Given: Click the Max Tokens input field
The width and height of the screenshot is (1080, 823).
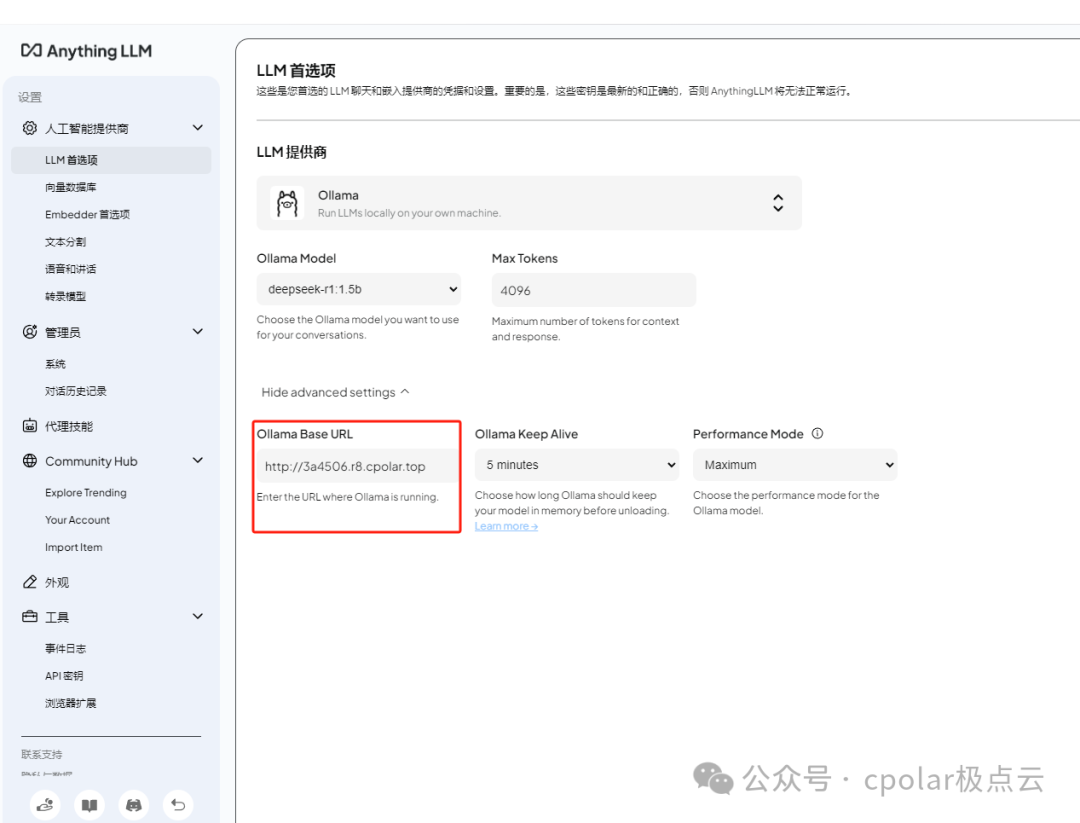Looking at the screenshot, I should coord(594,290).
